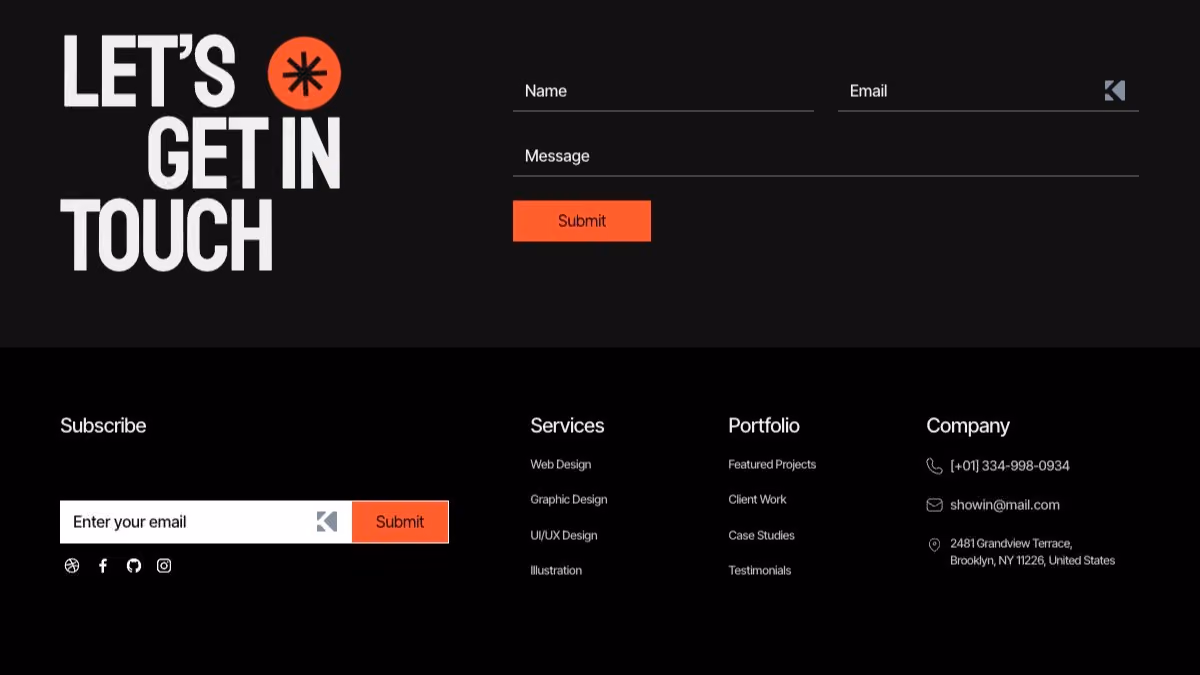Click the phone icon under Company

[935, 466]
